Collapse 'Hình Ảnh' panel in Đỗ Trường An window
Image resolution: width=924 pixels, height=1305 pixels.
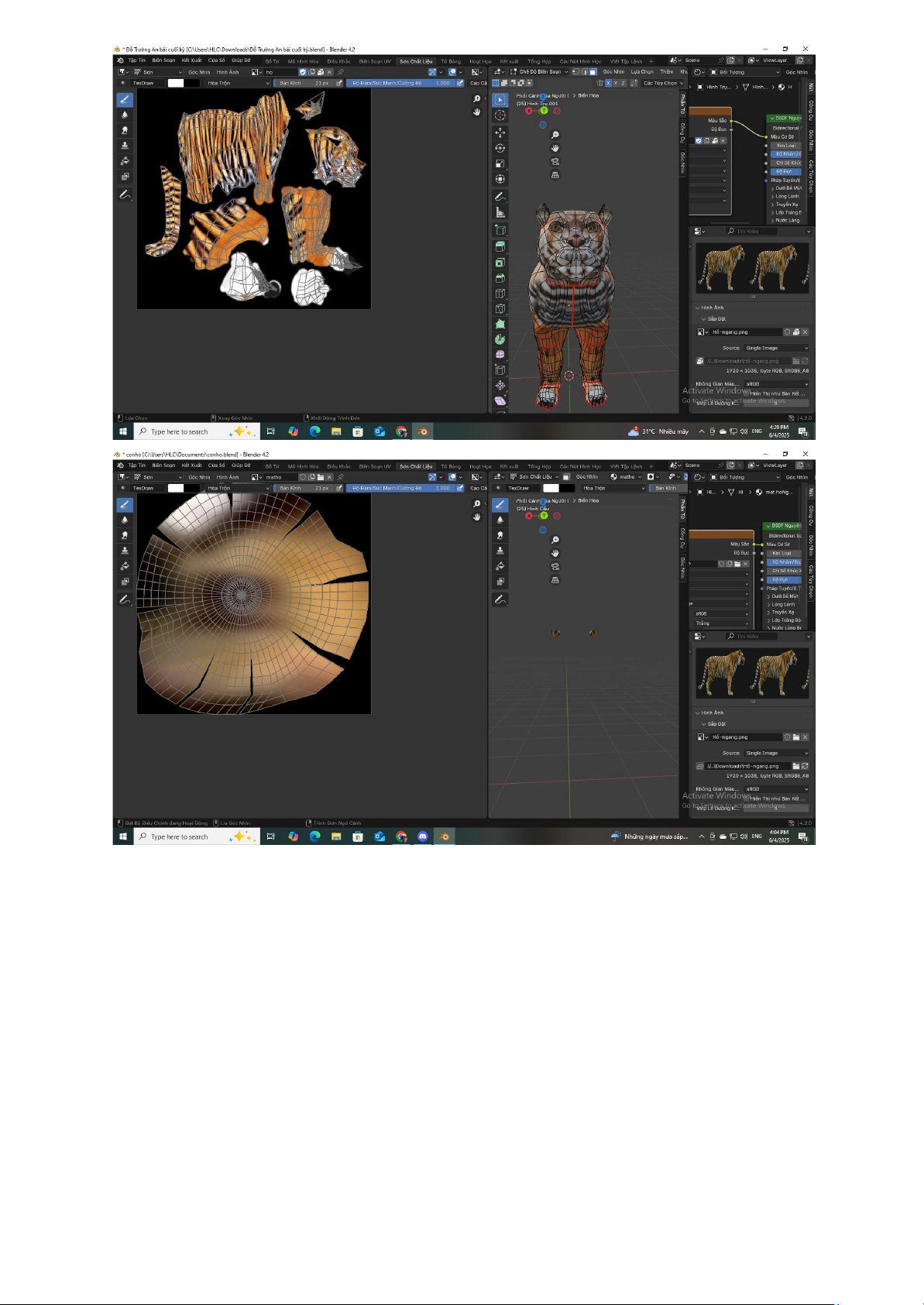(x=709, y=307)
